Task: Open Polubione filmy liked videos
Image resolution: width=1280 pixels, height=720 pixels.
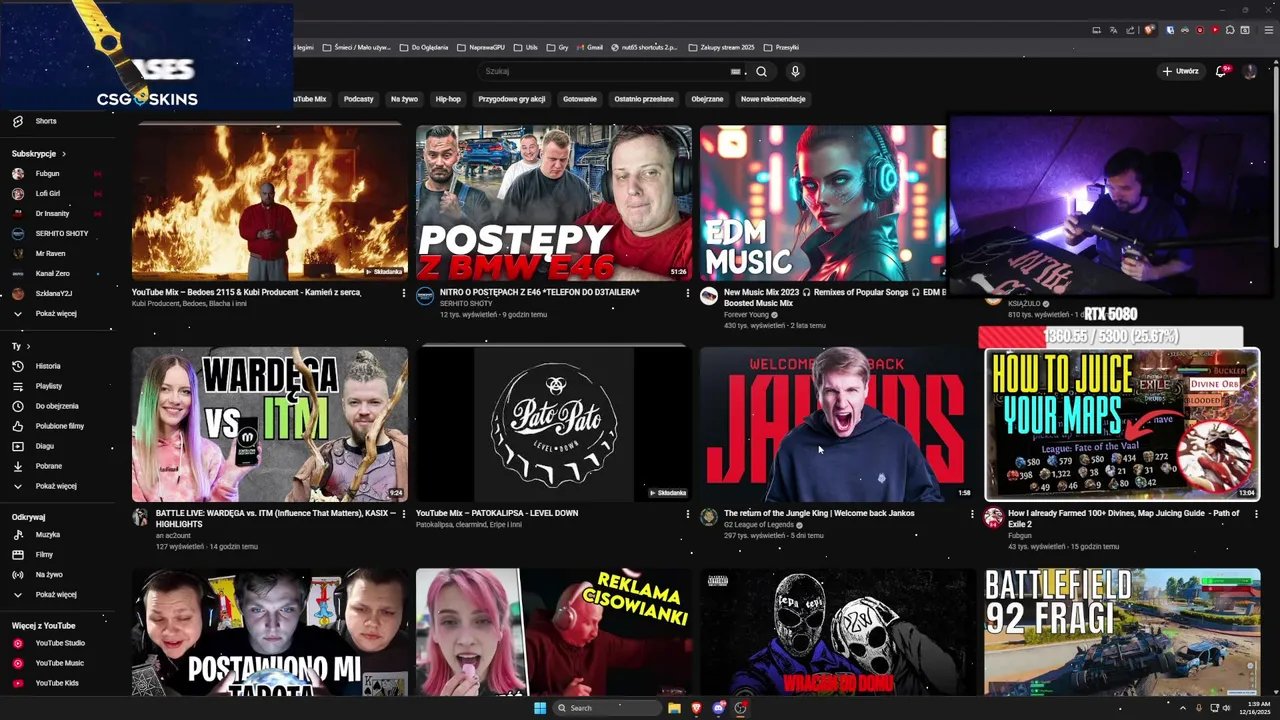Action: tap(59, 426)
